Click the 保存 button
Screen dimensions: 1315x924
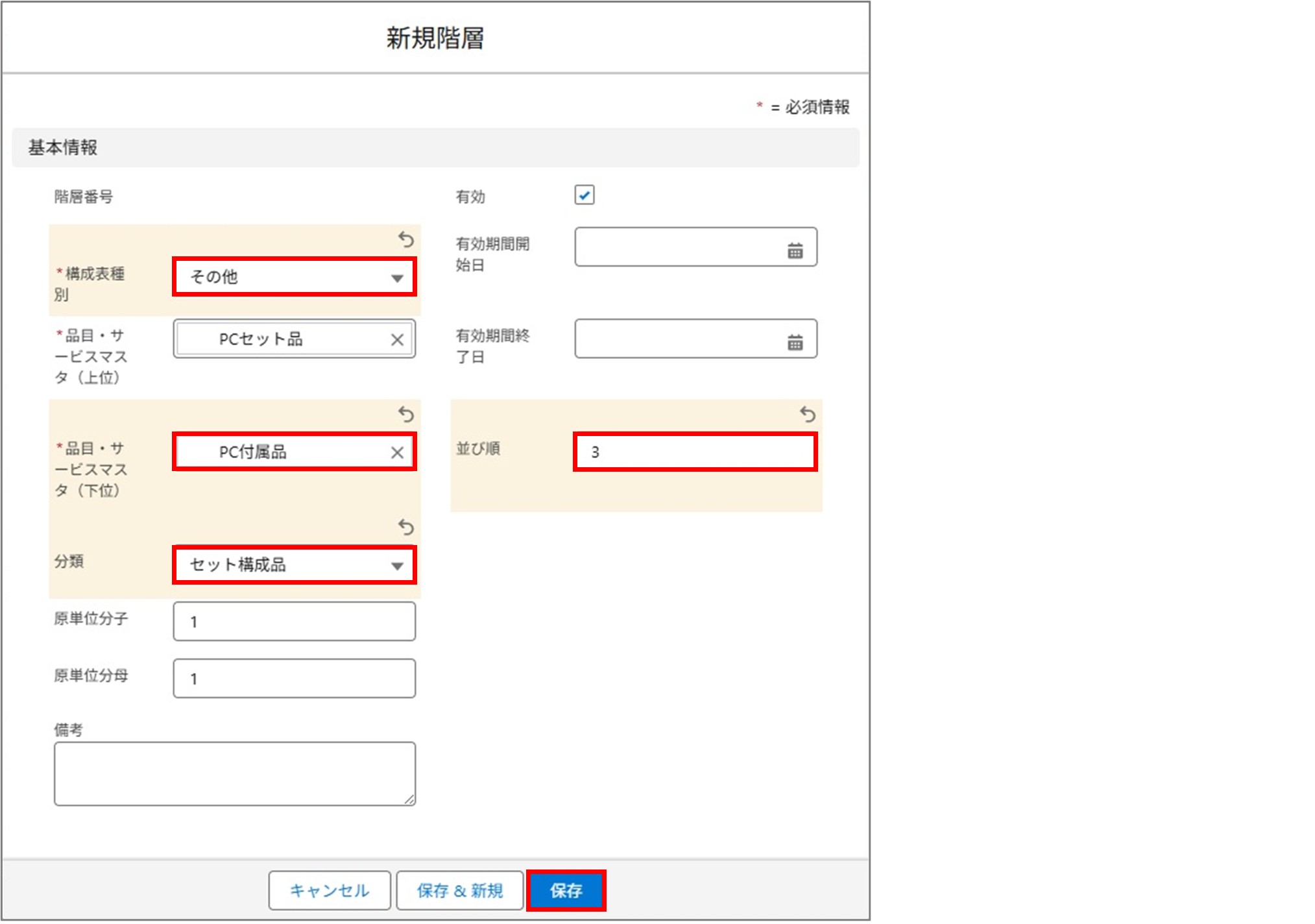tap(566, 890)
